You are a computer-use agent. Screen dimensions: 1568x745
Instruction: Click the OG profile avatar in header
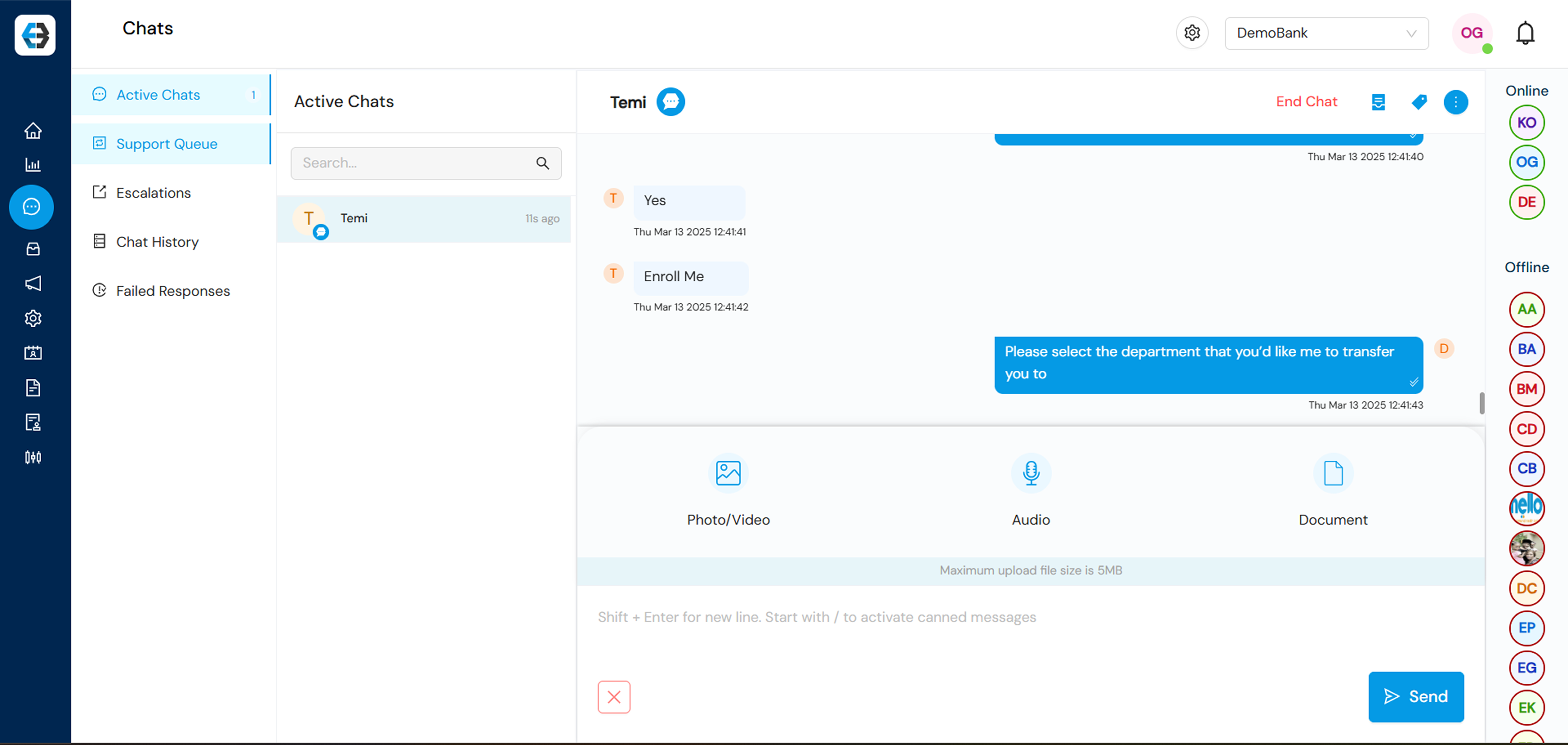click(x=1472, y=33)
